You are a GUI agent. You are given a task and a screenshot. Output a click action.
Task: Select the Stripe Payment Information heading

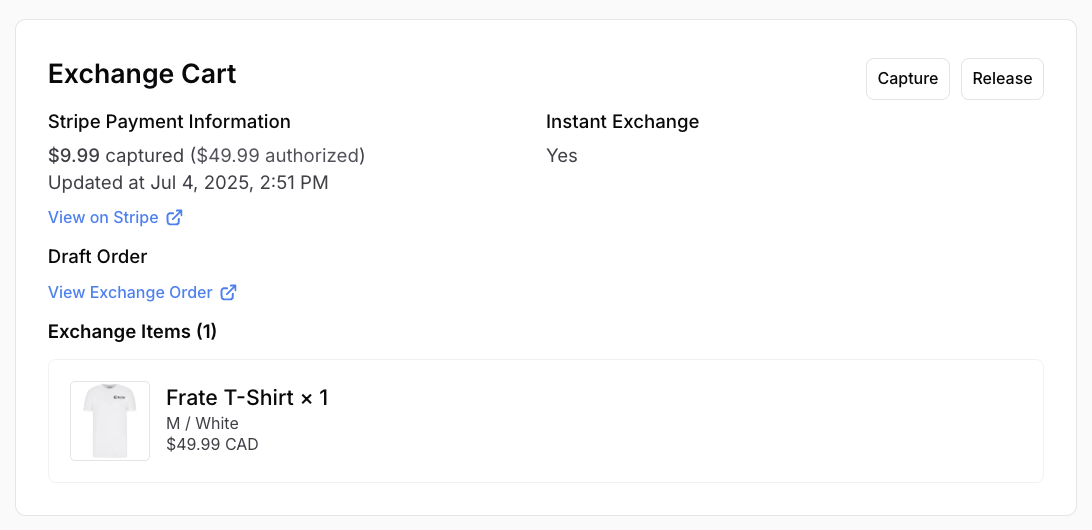(169, 122)
